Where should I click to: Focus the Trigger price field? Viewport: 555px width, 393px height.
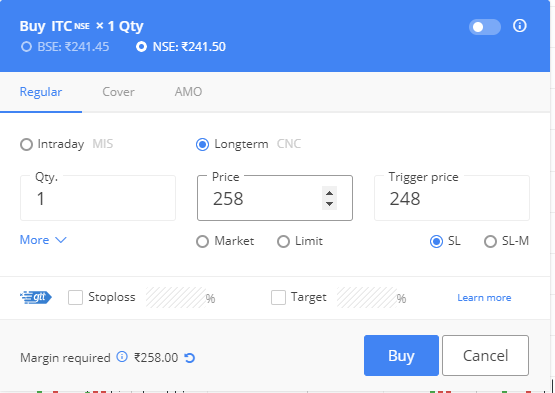point(452,198)
